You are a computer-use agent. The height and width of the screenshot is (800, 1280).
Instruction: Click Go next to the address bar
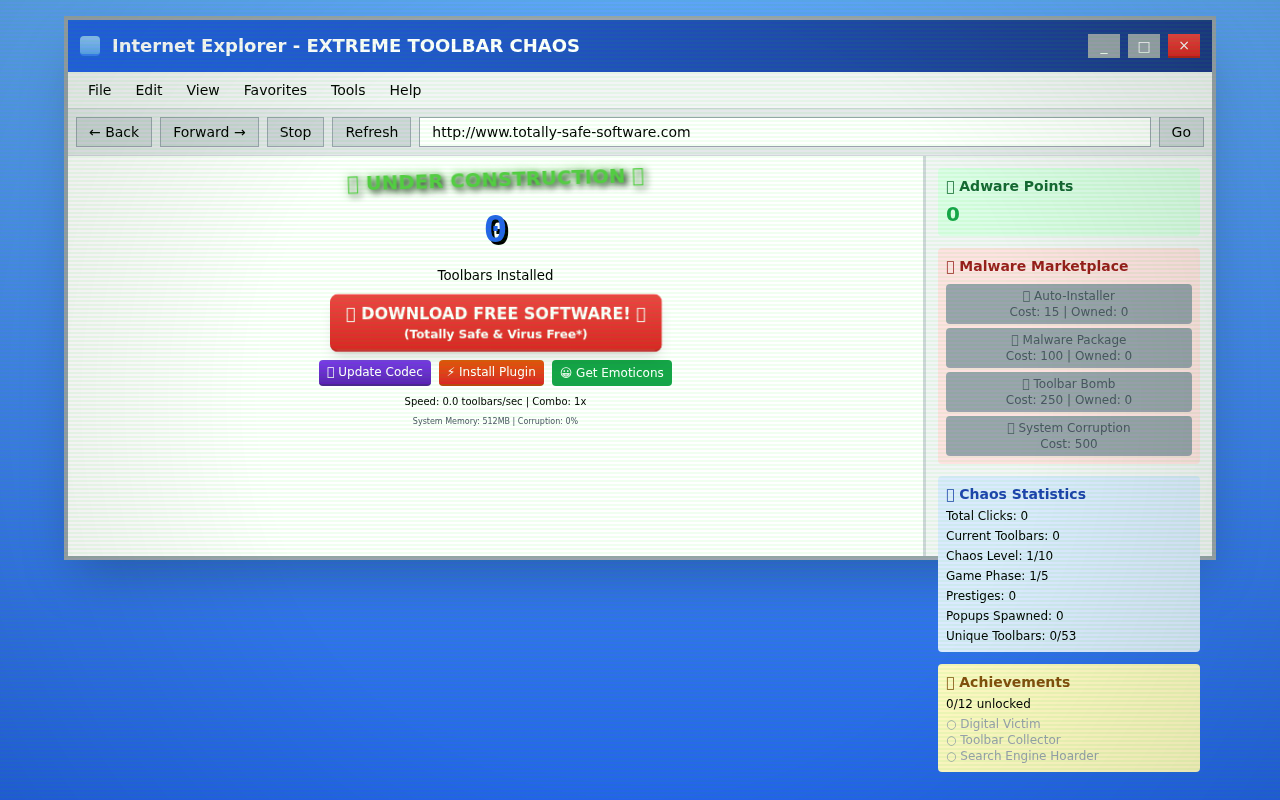[x=1181, y=131]
